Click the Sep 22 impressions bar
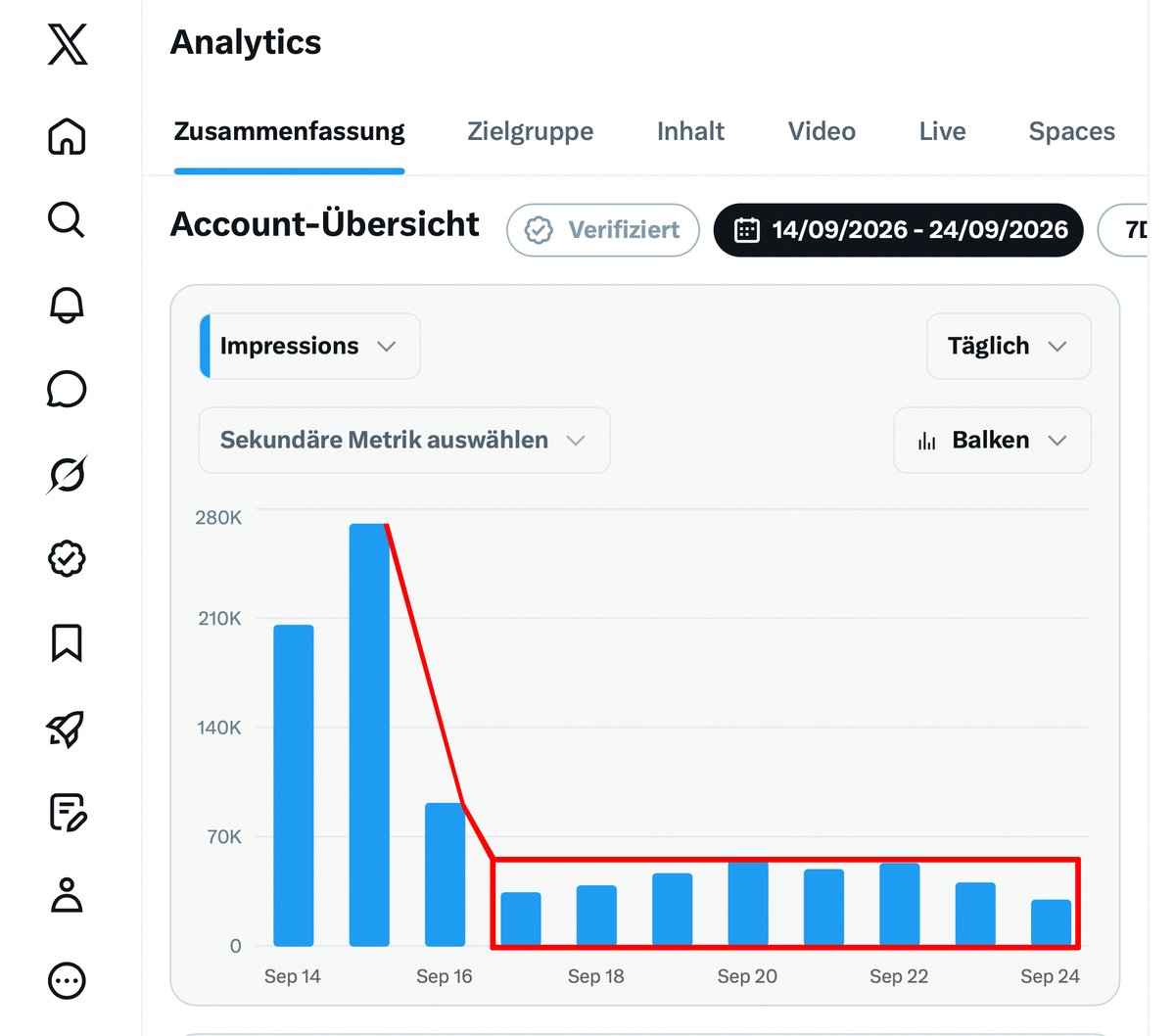1175x1036 pixels. 900,905
